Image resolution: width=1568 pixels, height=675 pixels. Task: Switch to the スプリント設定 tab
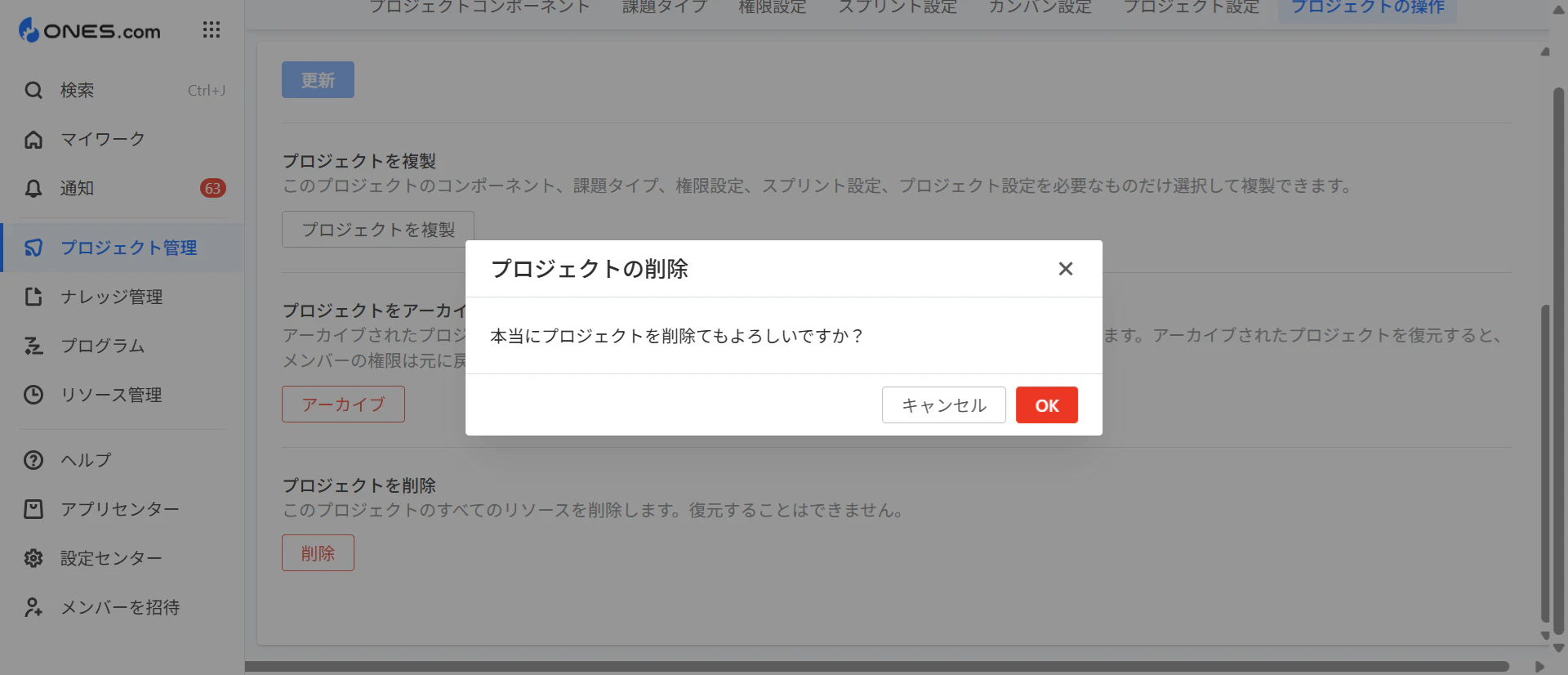click(x=898, y=7)
